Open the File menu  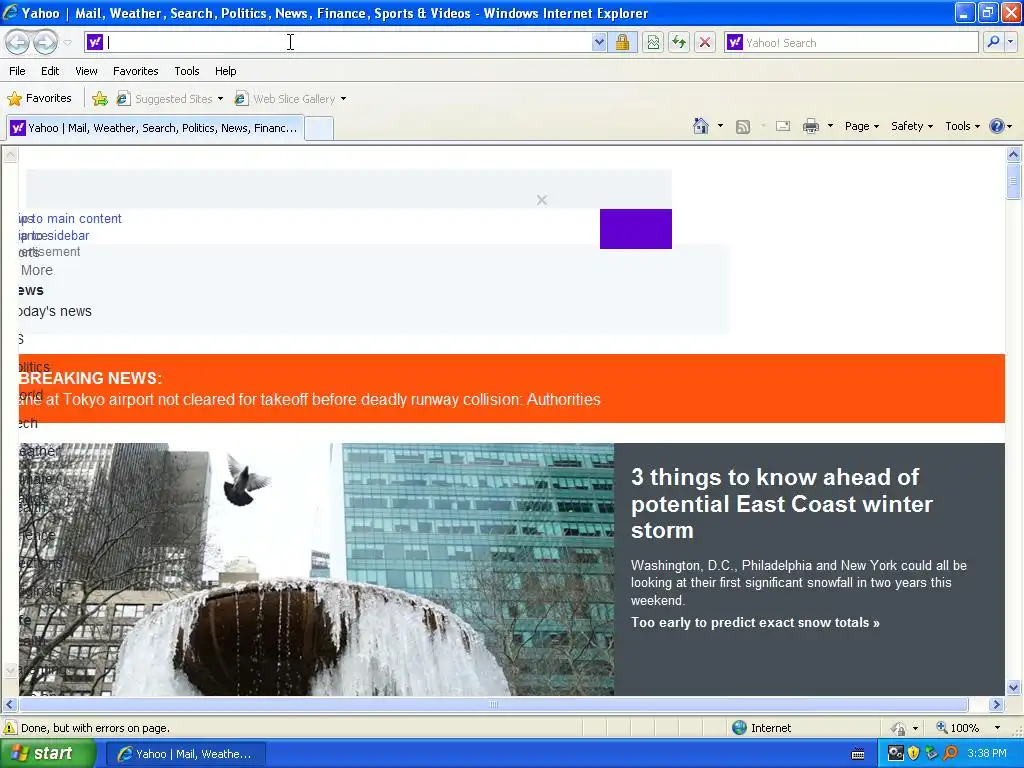[x=18, y=71]
